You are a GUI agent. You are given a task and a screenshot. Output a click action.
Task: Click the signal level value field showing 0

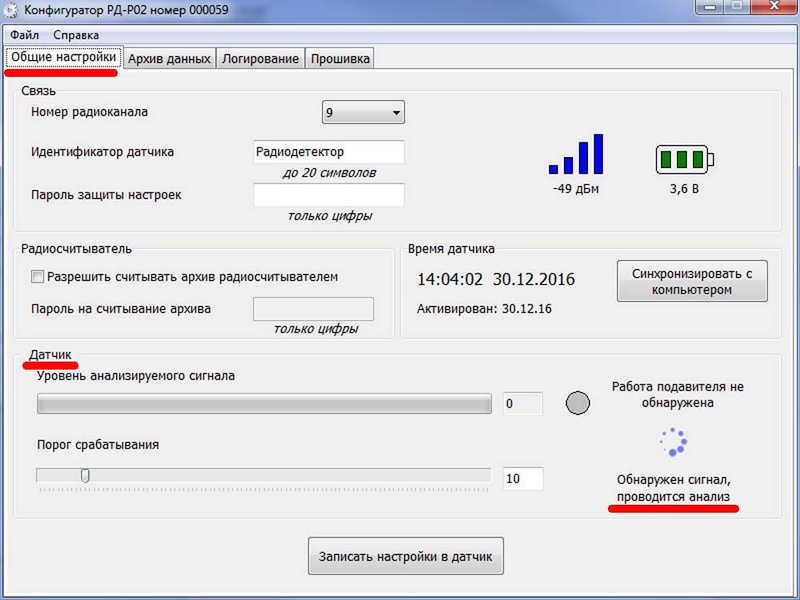tap(523, 404)
